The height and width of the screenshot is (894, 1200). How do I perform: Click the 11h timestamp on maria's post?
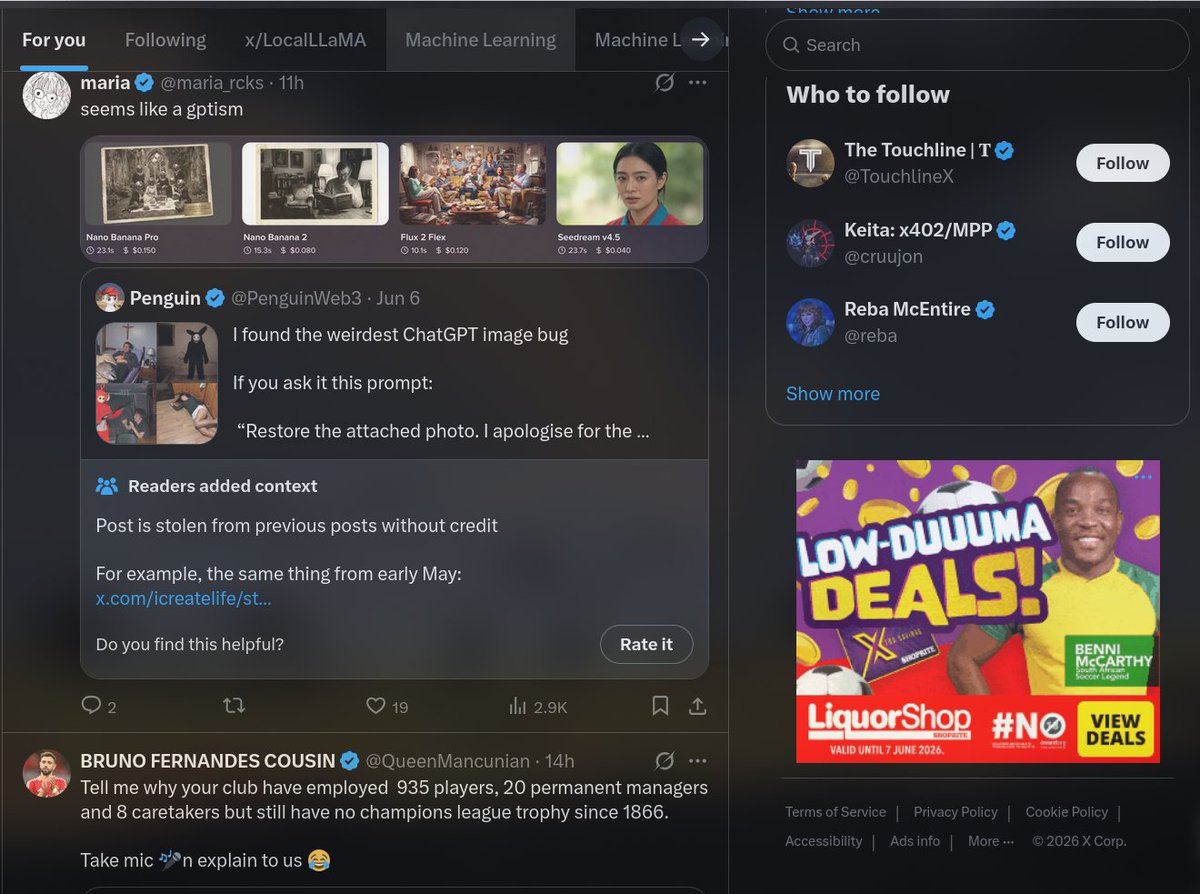[291, 82]
